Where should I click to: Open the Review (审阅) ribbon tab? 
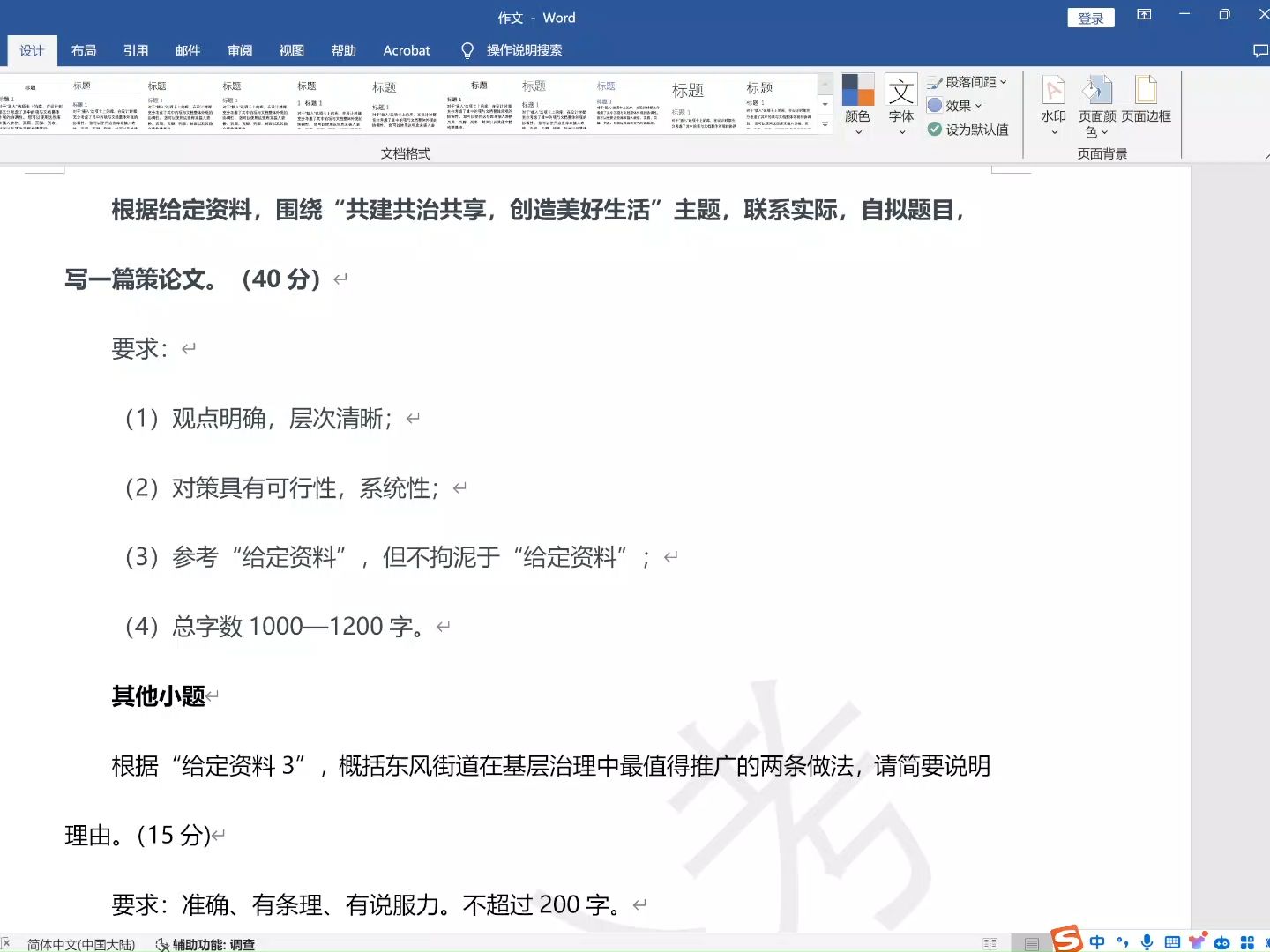[x=240, y=50]
